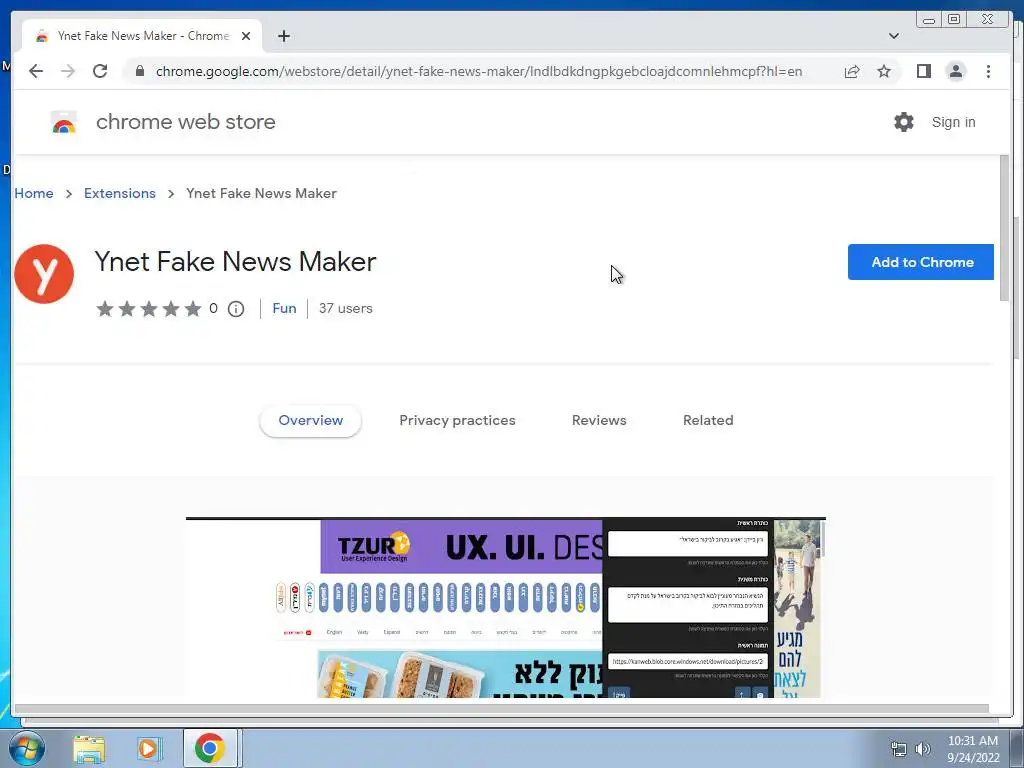
Task: Click the taskbar clock 10:31 AM
Action: tap(972, 741)
